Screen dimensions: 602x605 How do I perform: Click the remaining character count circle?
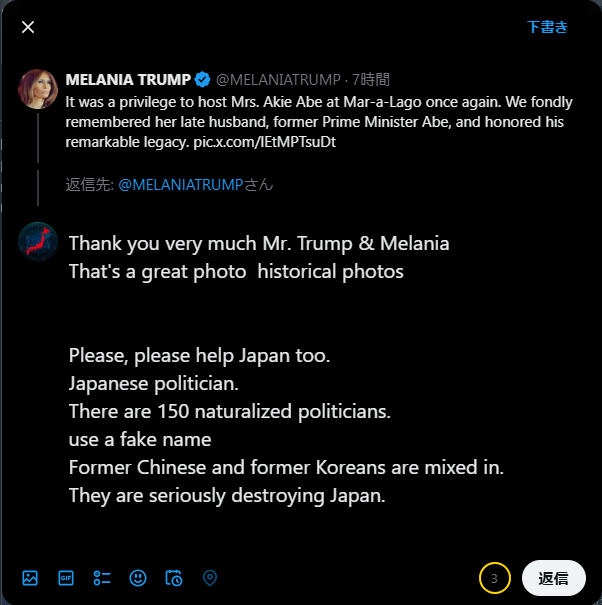tap(494, 577)
